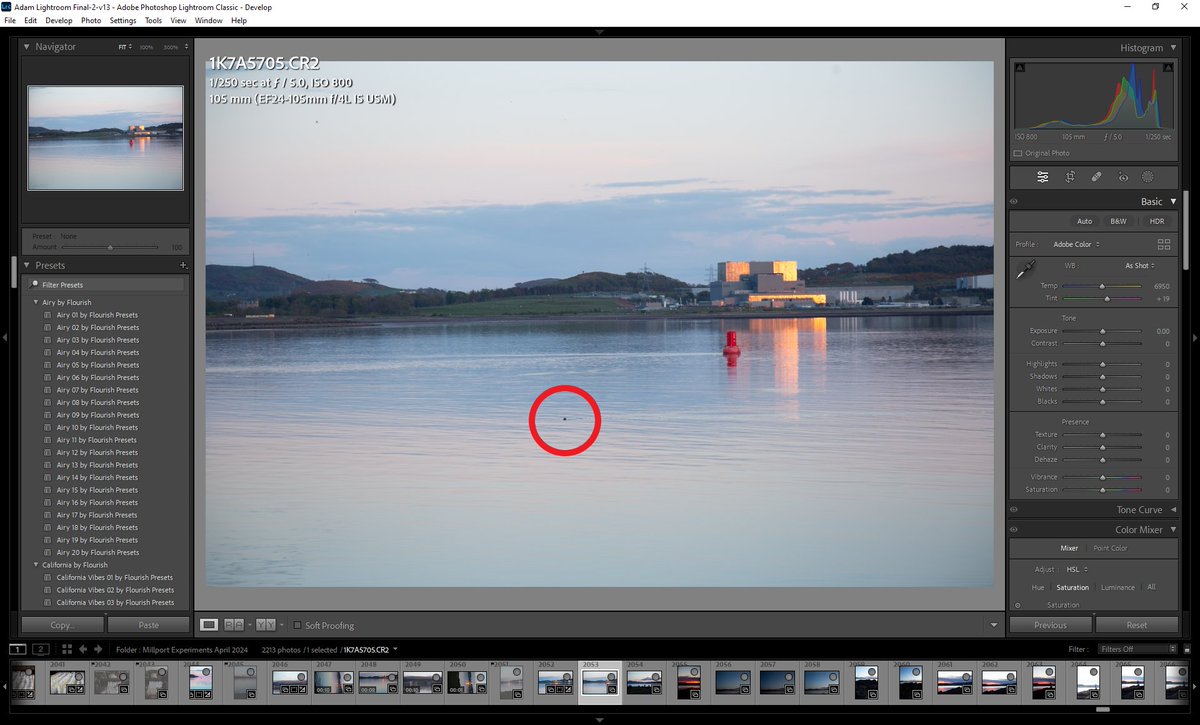Open the Develop menu
Viewport: 1200px width, 725px height.
[x=59, y=20]
